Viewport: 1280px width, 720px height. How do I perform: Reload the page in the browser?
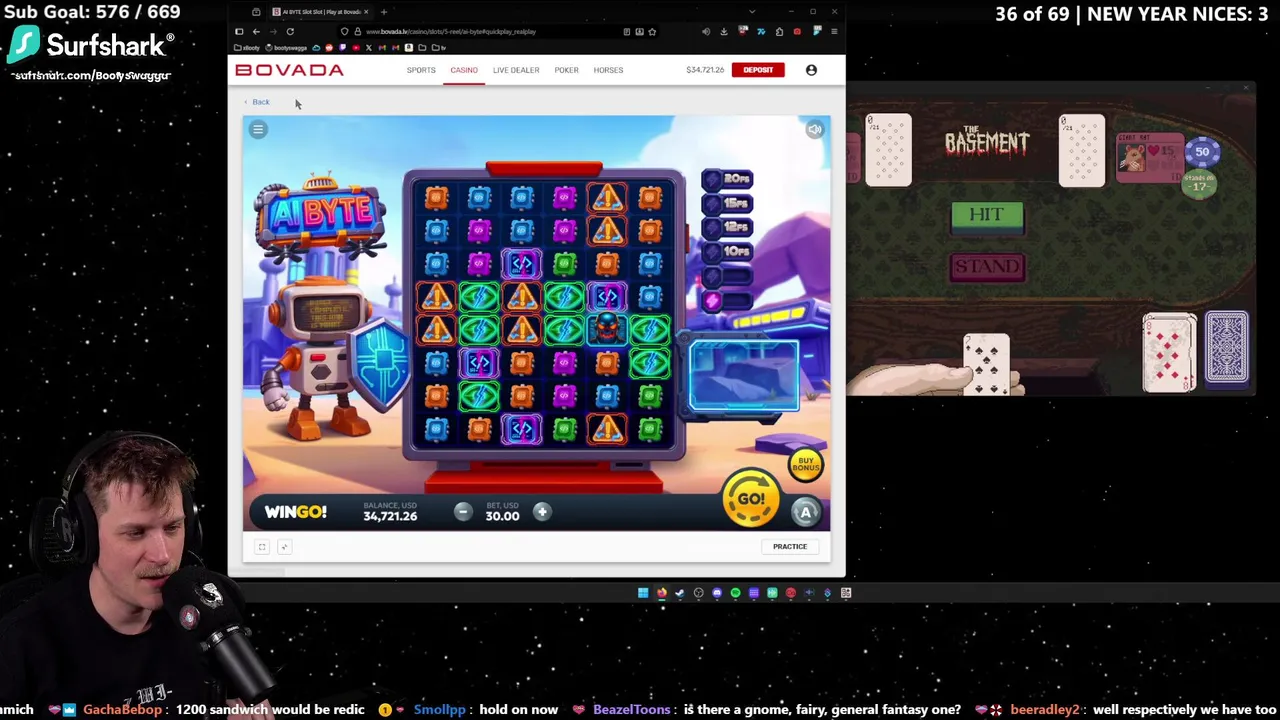(x=290, y=31)
